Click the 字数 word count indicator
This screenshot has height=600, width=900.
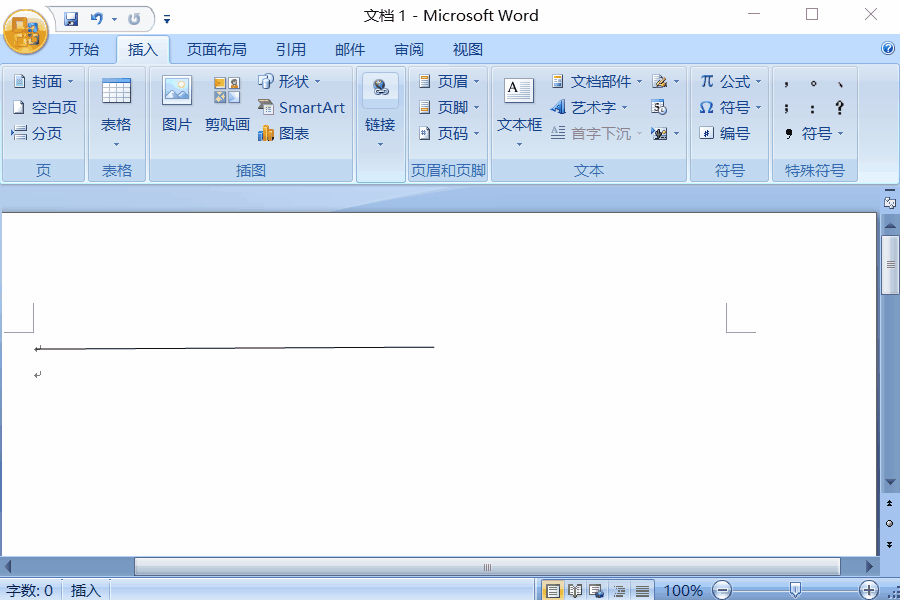pyautogui.click(x=30, y=591)
